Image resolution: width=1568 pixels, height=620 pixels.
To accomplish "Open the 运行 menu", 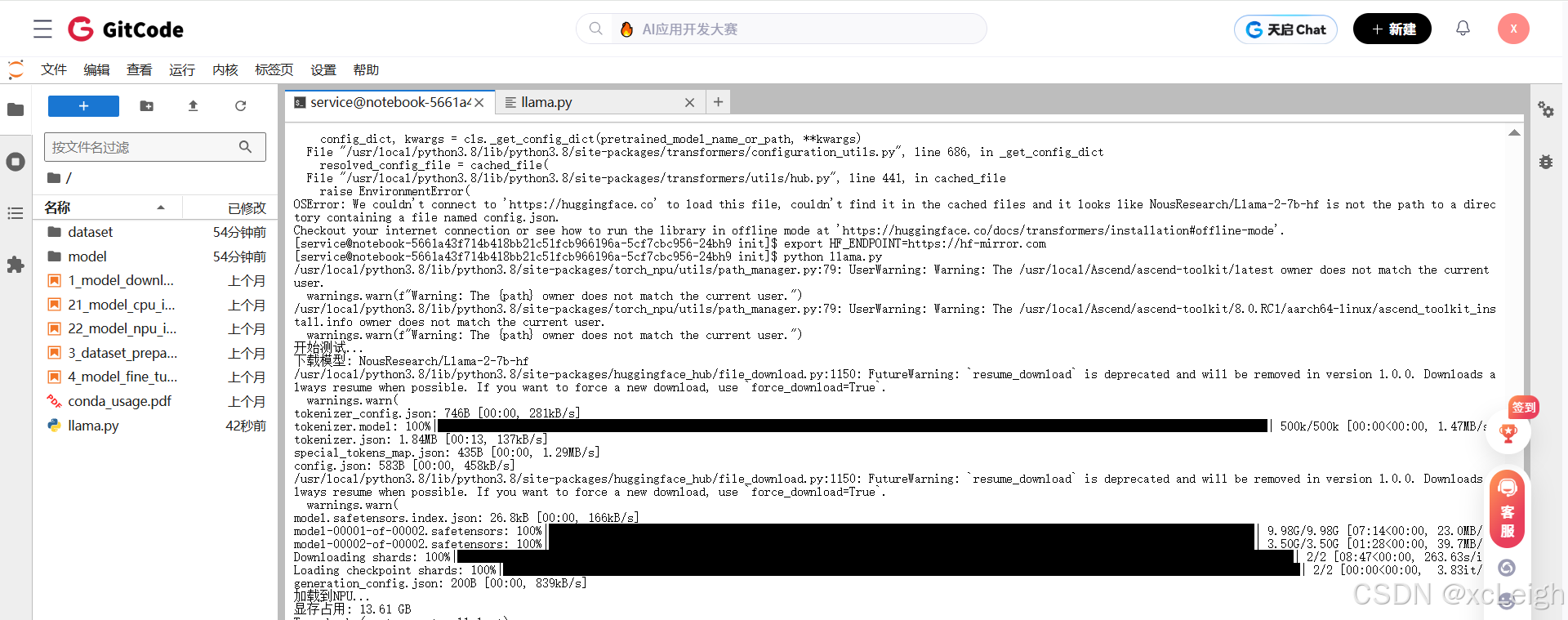I will point(182,70).
